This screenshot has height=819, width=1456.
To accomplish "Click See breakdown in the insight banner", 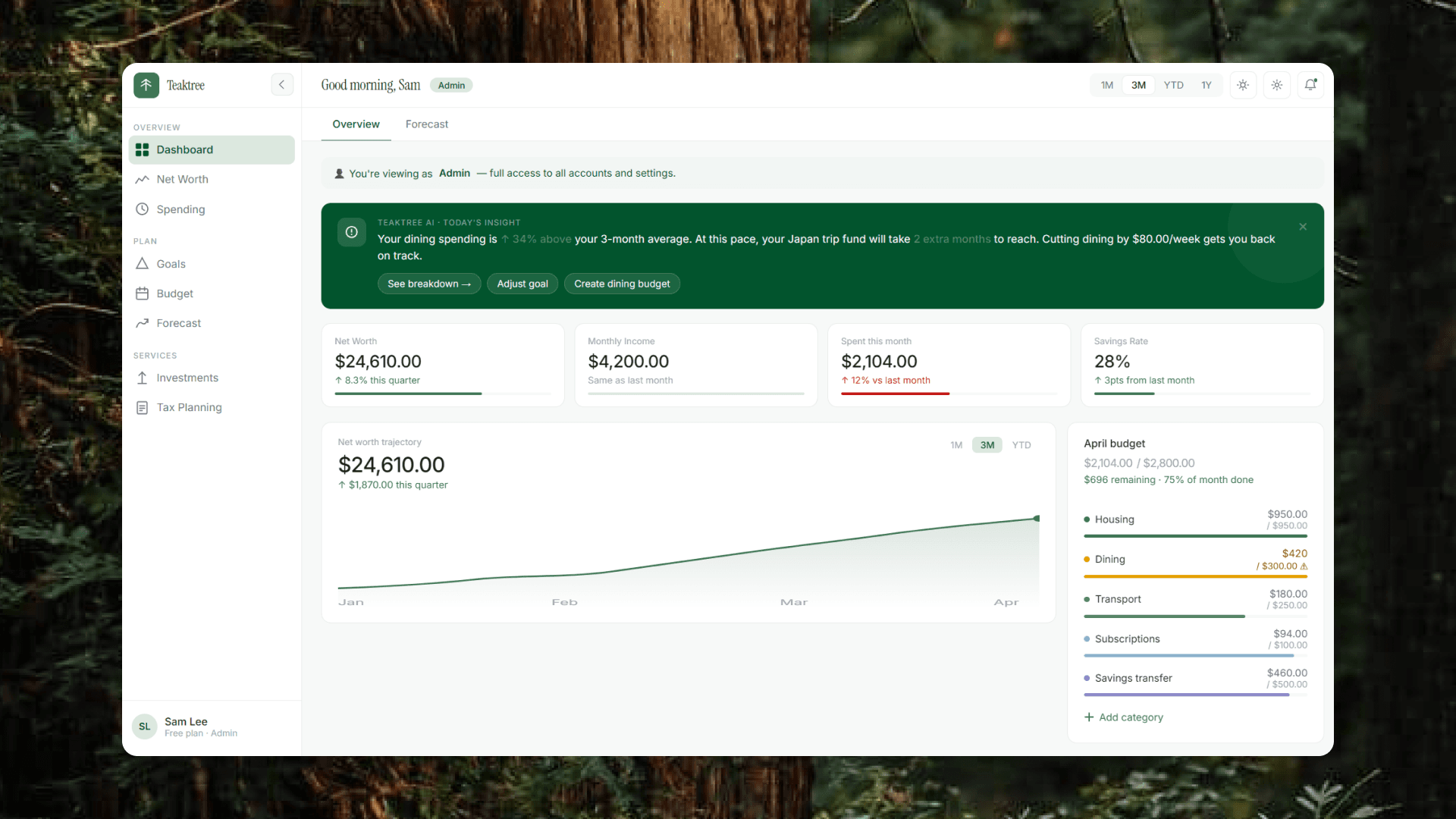I will (x=429, y=284).
